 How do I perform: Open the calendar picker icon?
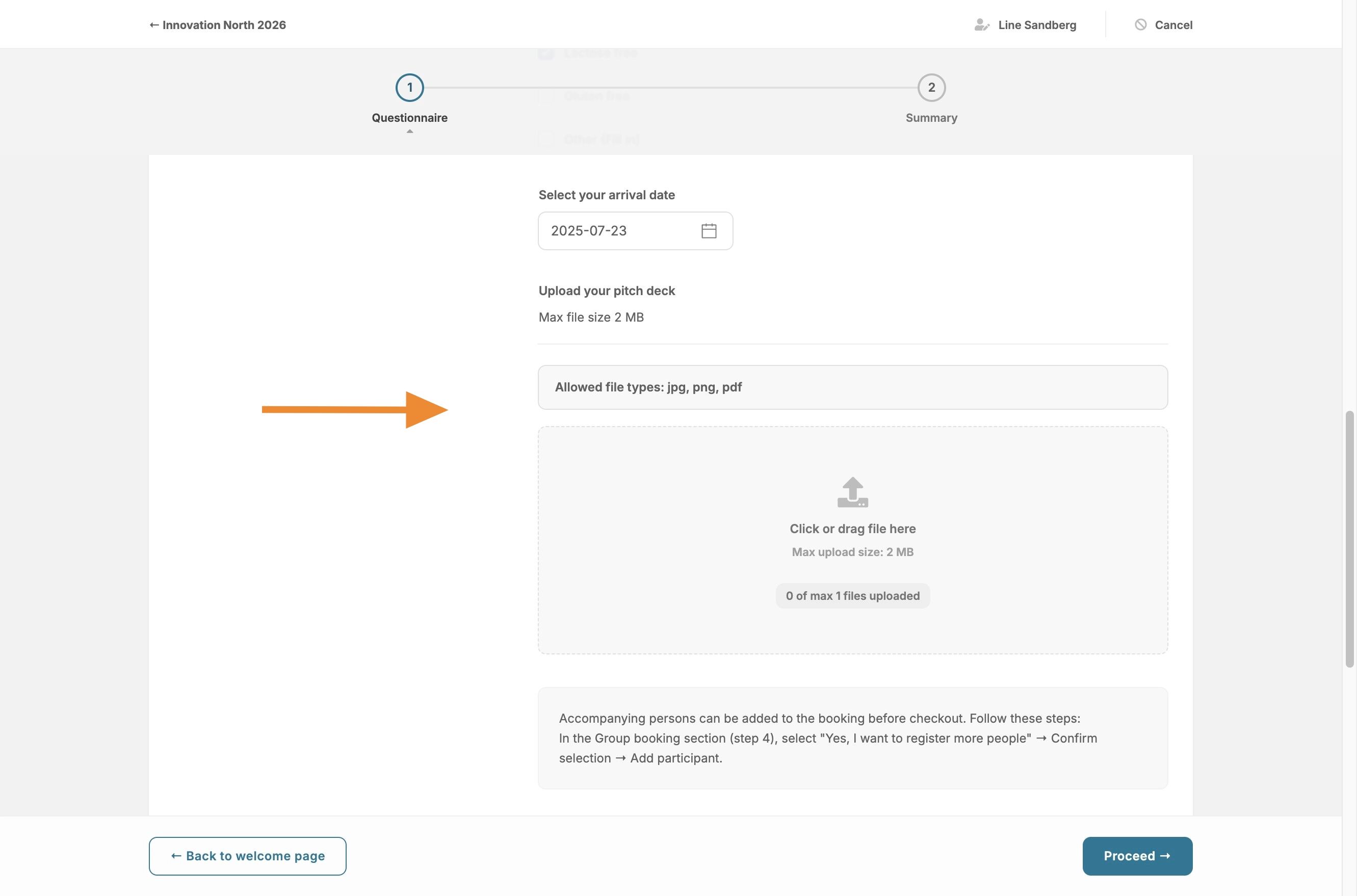point(709,231)
